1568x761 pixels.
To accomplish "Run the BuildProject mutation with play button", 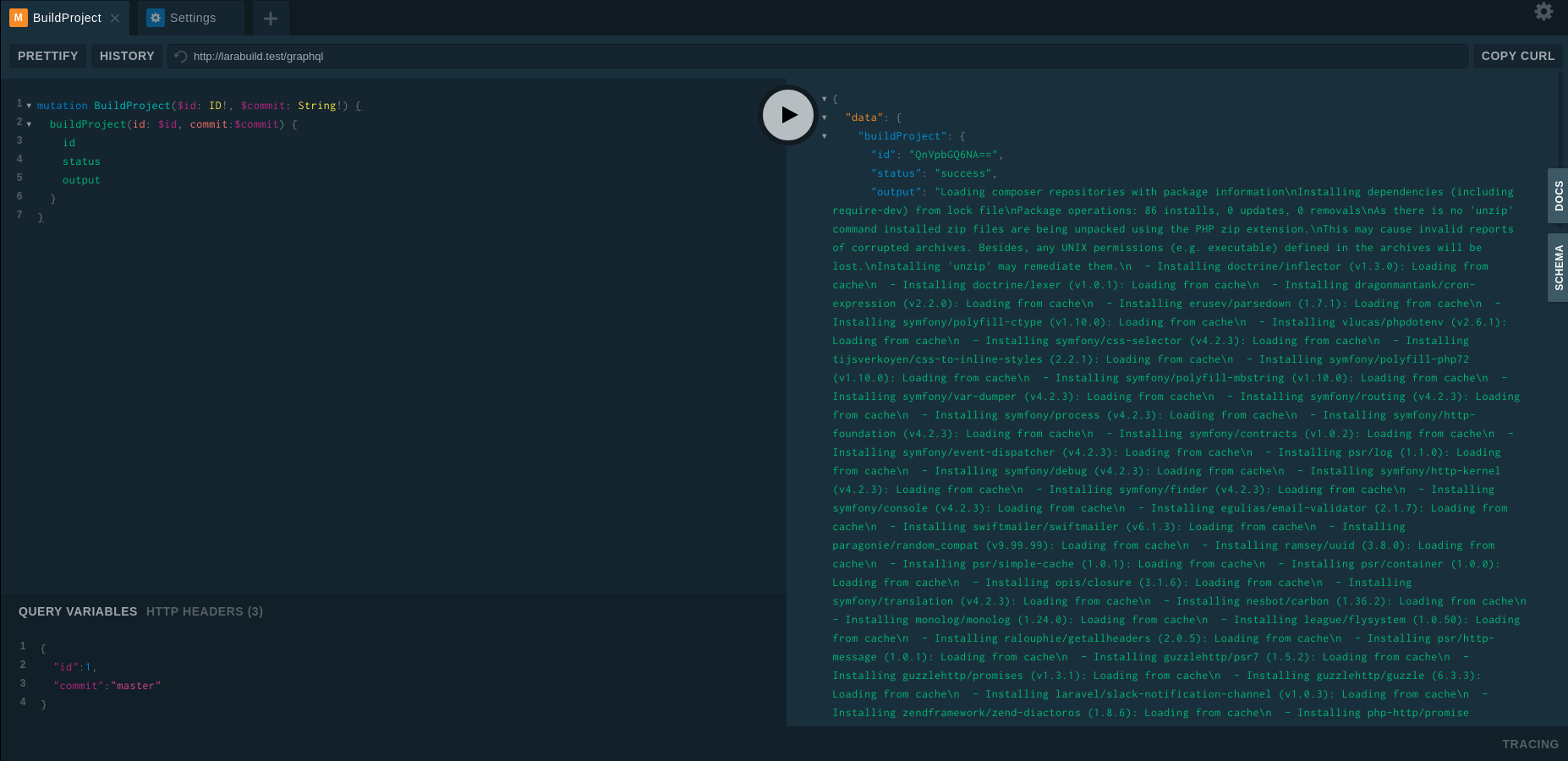I will 788,115.
